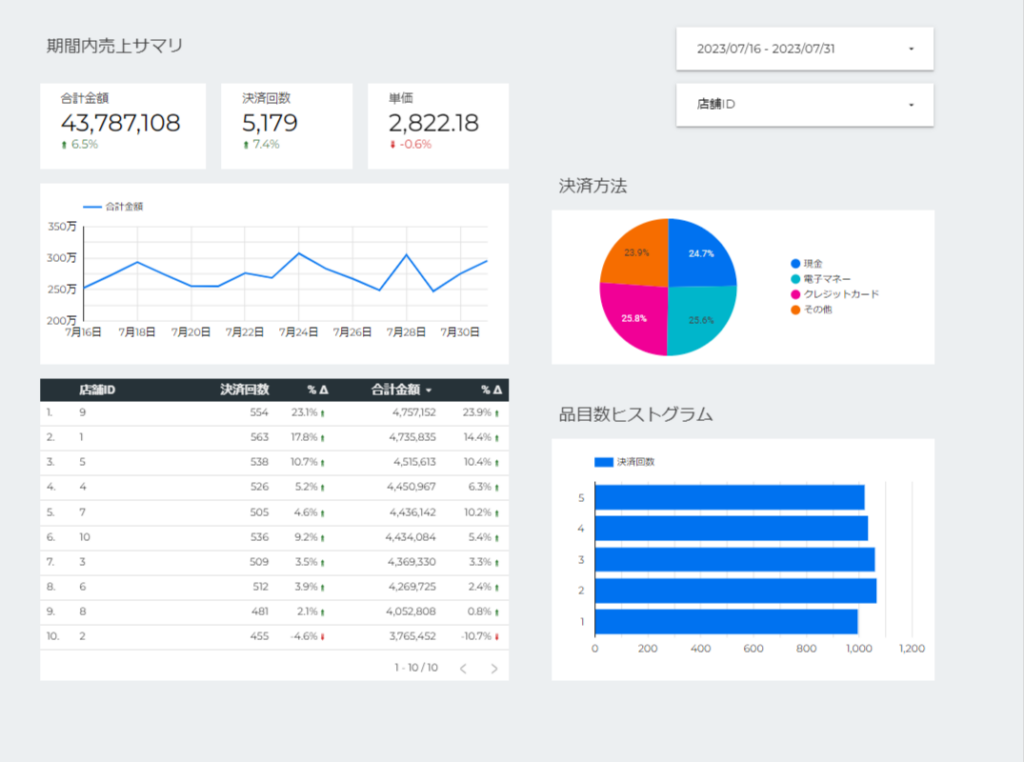Screen dimensions: 1024x762
Task: Click the histogram bar for category 2
Action: pyautogui.click(x=735, y=591)
